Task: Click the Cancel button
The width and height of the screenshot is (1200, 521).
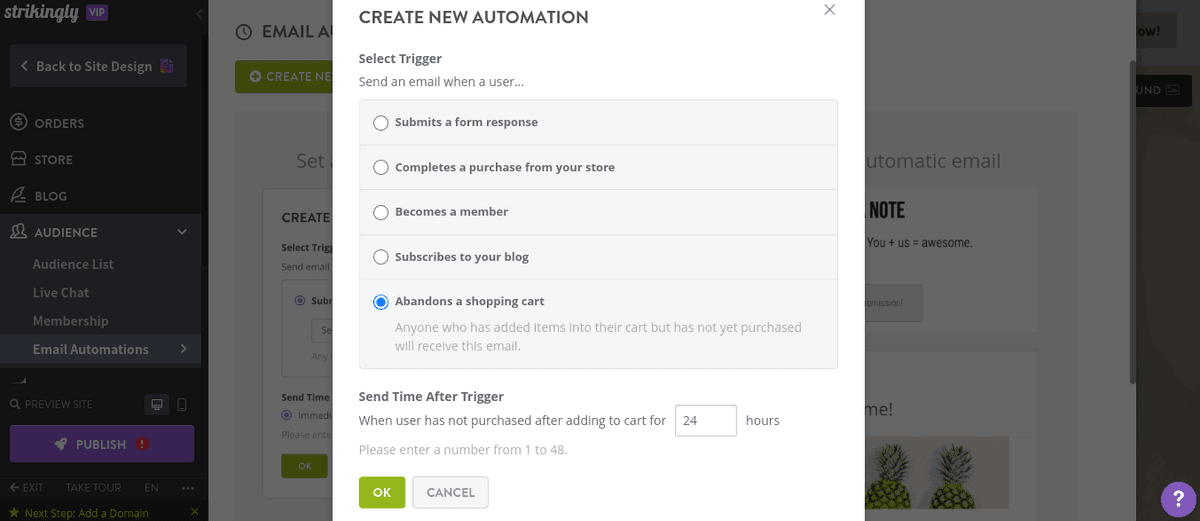Action: coord(450,492)
